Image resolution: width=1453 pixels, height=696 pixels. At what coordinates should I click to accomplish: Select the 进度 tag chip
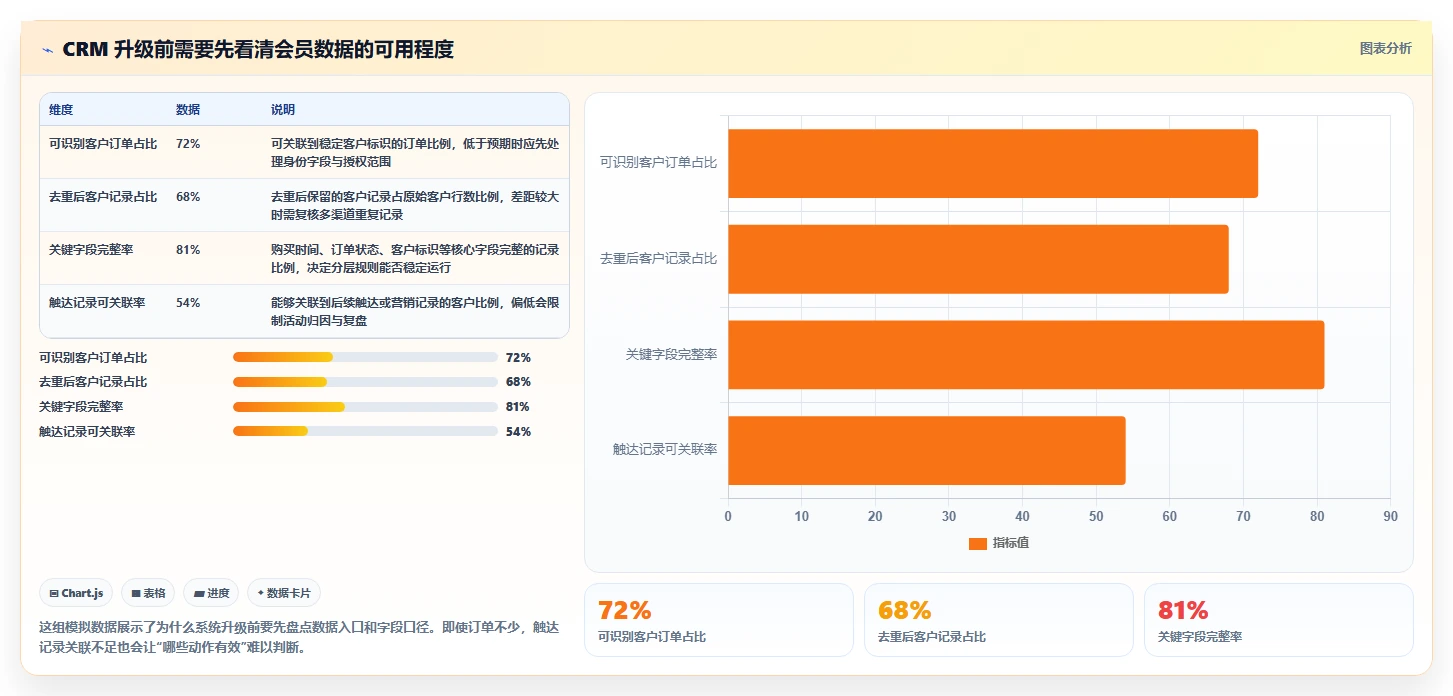click(x=211, y=593)
